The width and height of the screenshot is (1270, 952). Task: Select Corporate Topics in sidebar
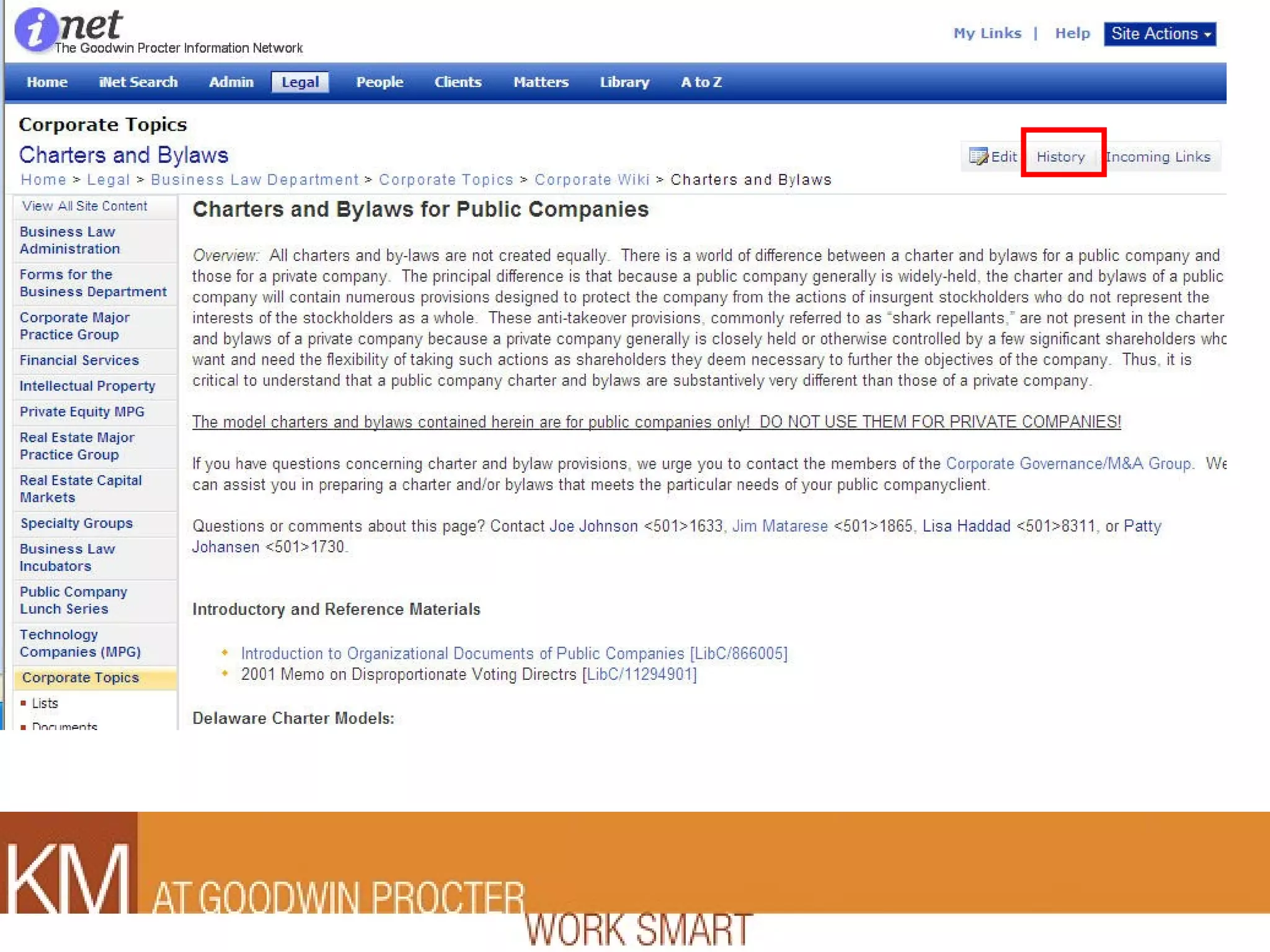(80, 677)
